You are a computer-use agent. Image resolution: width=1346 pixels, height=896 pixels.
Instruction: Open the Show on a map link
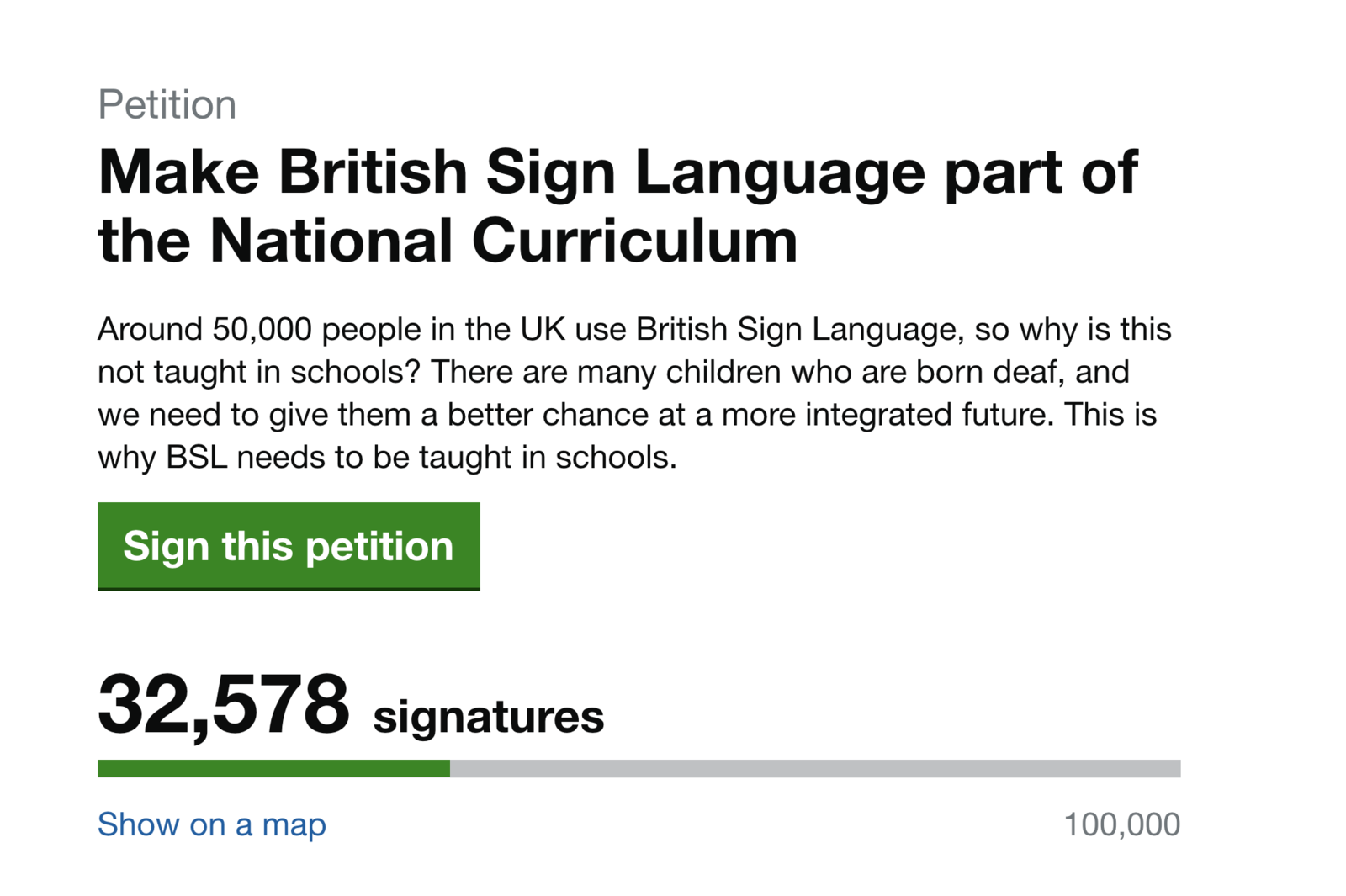point(212,824)
